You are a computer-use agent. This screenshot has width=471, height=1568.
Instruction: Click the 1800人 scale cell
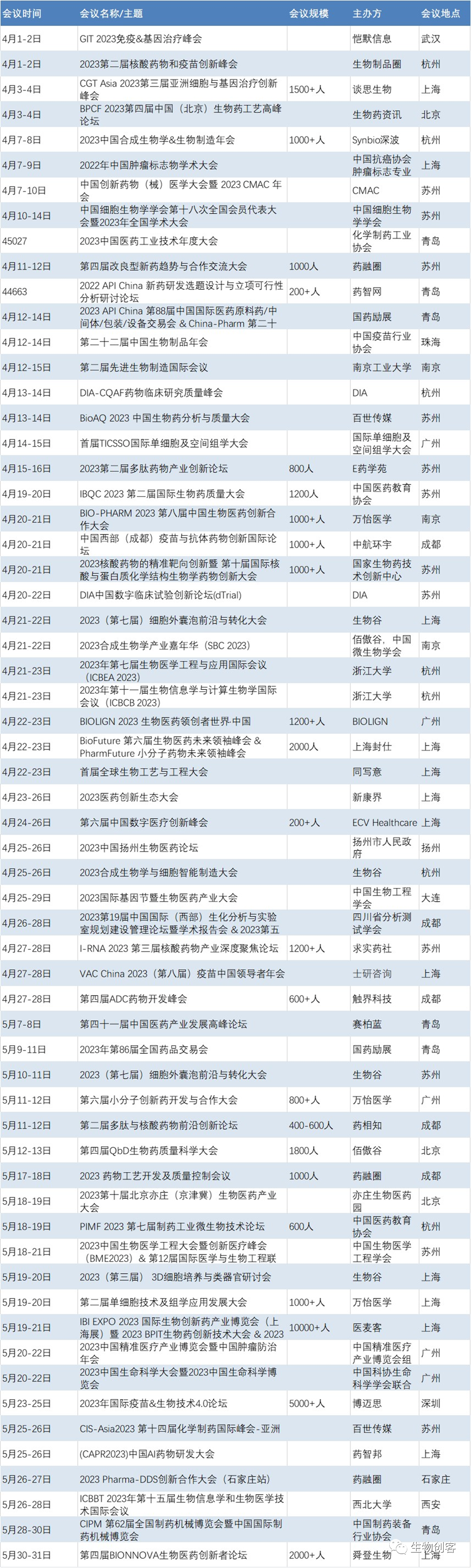(304, 1150)
